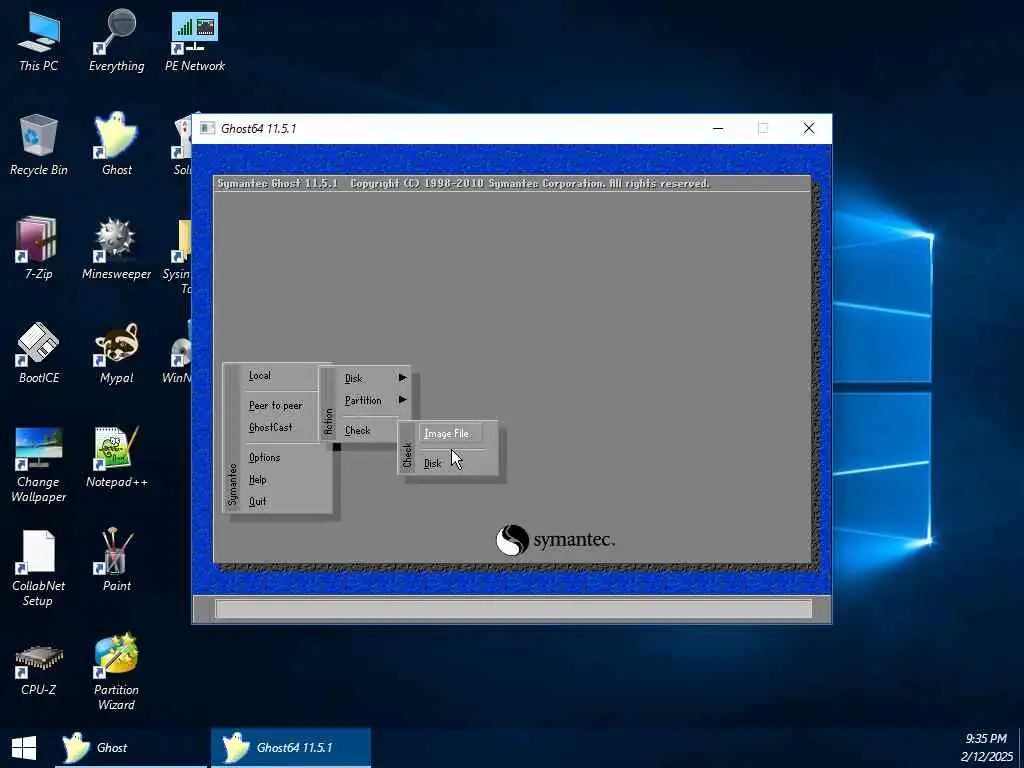Screen dimensions: 1024x768
Task: Select Minesweeper desktop icon
Action: pyautogui.click(x=116, y=249)
